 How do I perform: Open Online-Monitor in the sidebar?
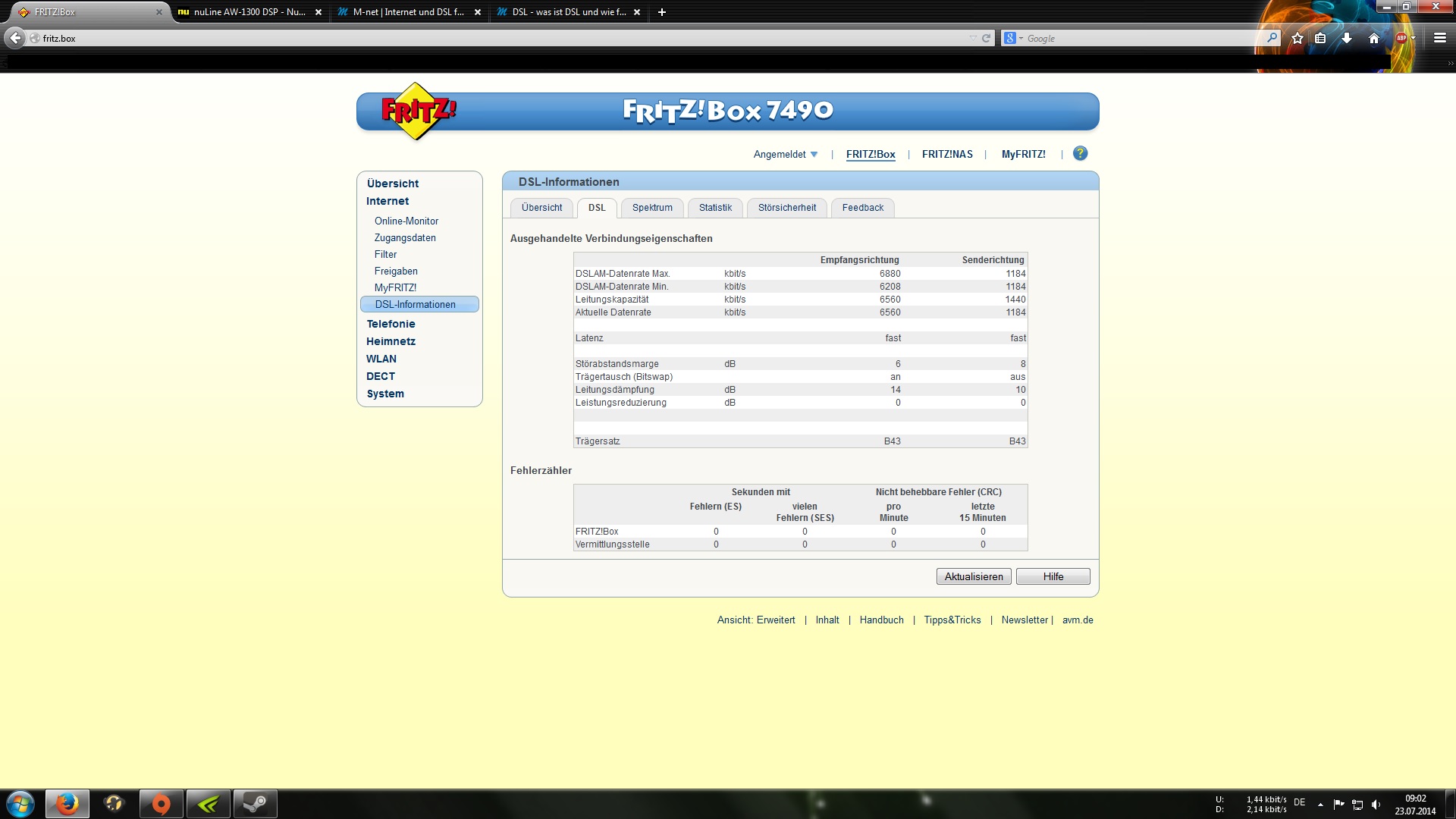[x=406, y=221]
